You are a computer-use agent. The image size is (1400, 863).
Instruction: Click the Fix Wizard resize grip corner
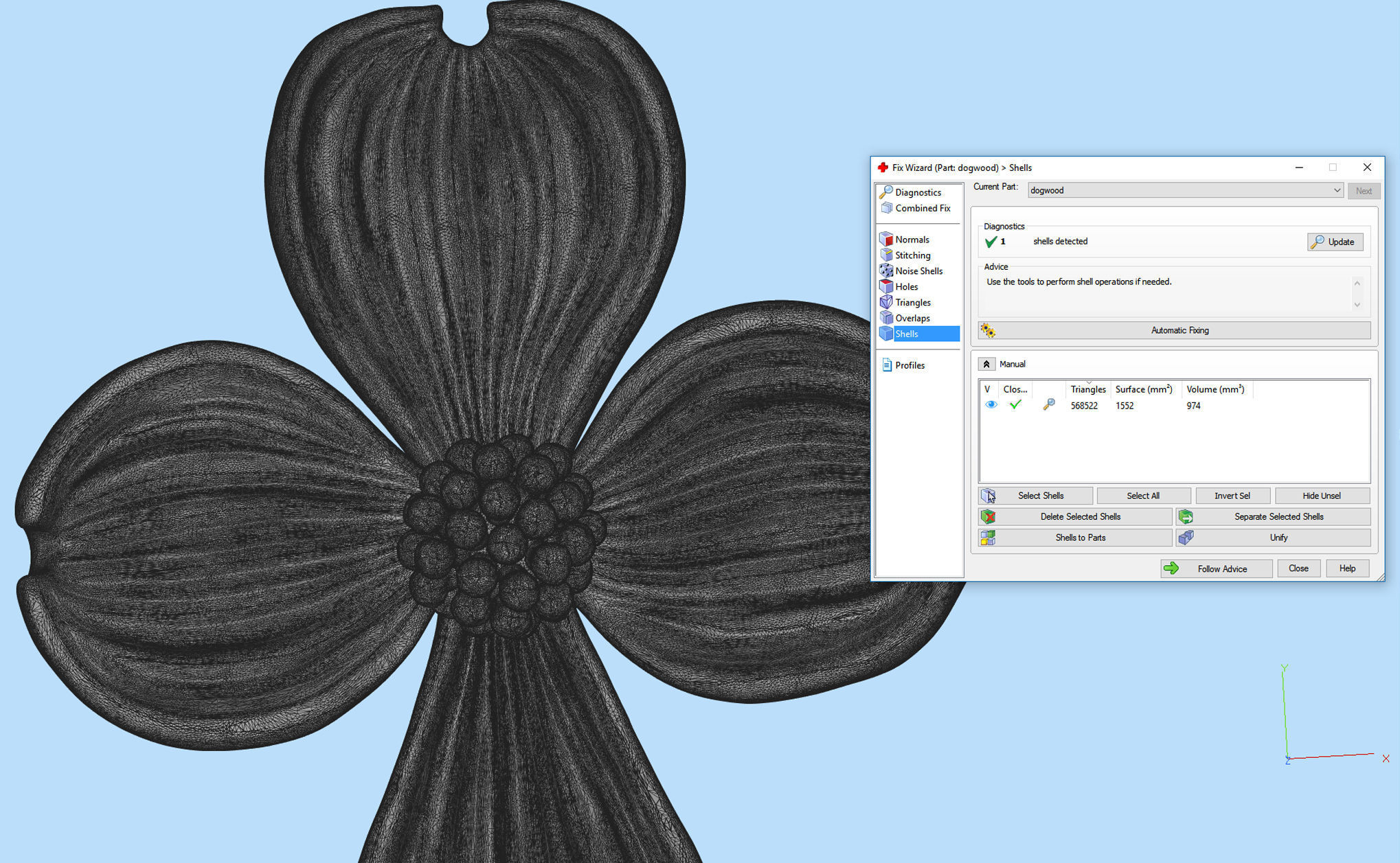click(1380, 577)
